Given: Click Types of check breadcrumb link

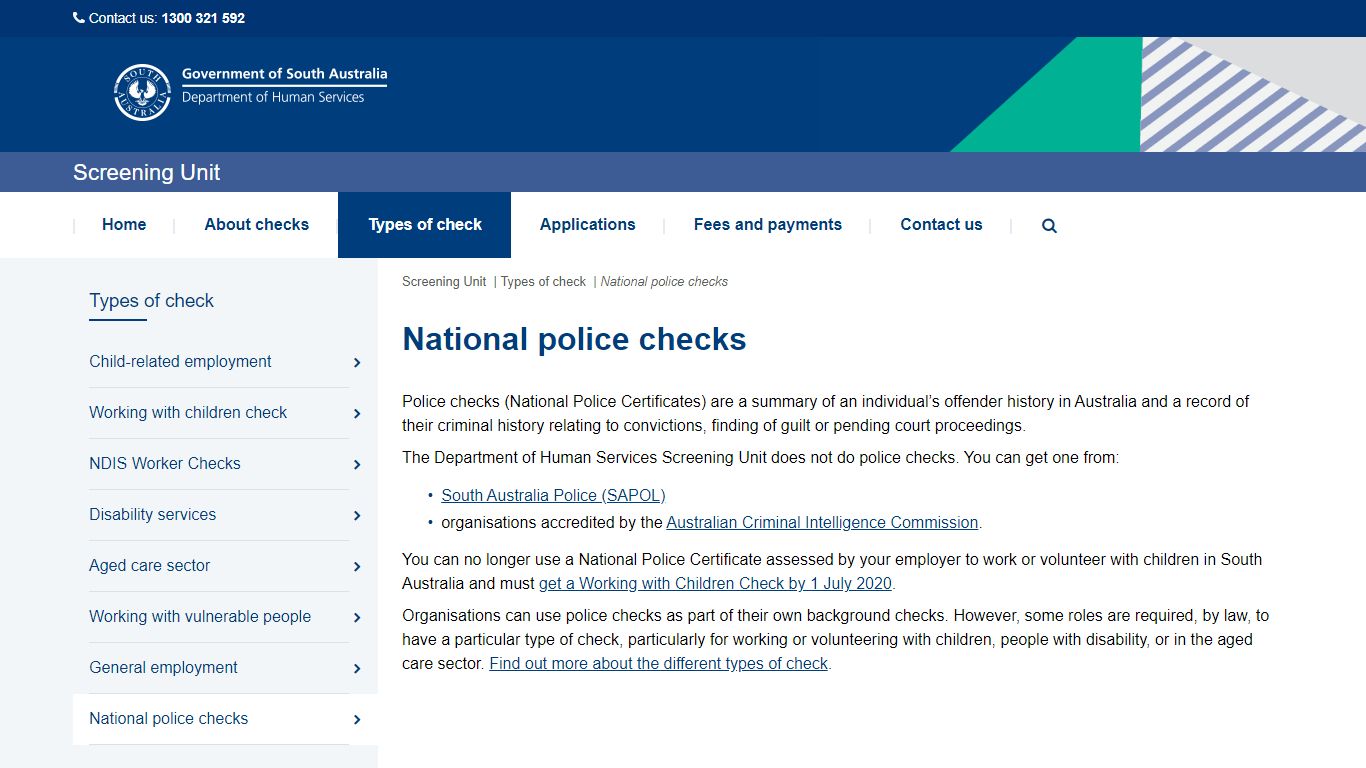Looking at the screenshot, I should (543, 282).
